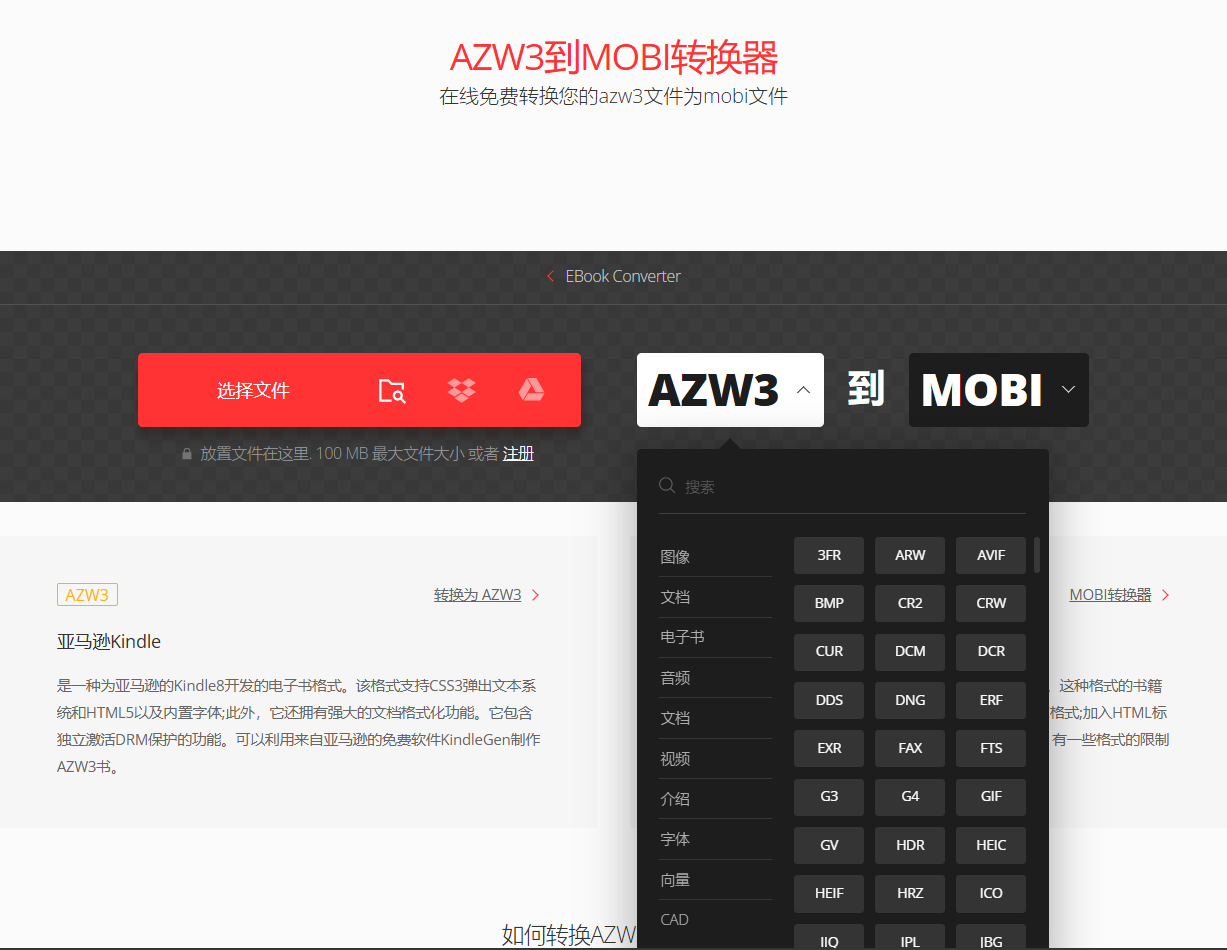The height and width of the screenshot is (950, 1227).
Task: Pick the GIF format button
Action: pos(991,797)
